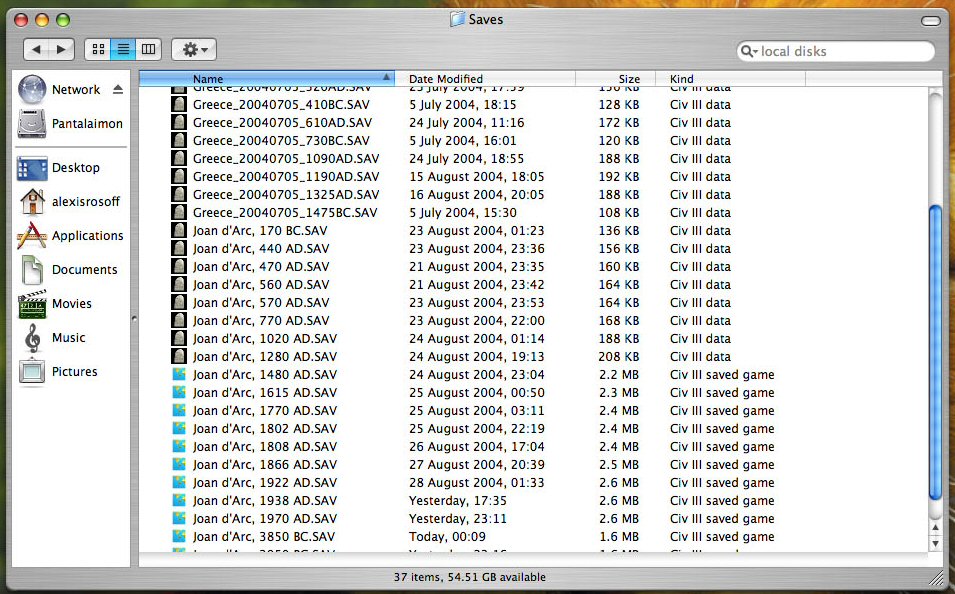Sort by the Size column header
Image resolution: width=955 pixels, height=594 pixels.
coord(615,79)
